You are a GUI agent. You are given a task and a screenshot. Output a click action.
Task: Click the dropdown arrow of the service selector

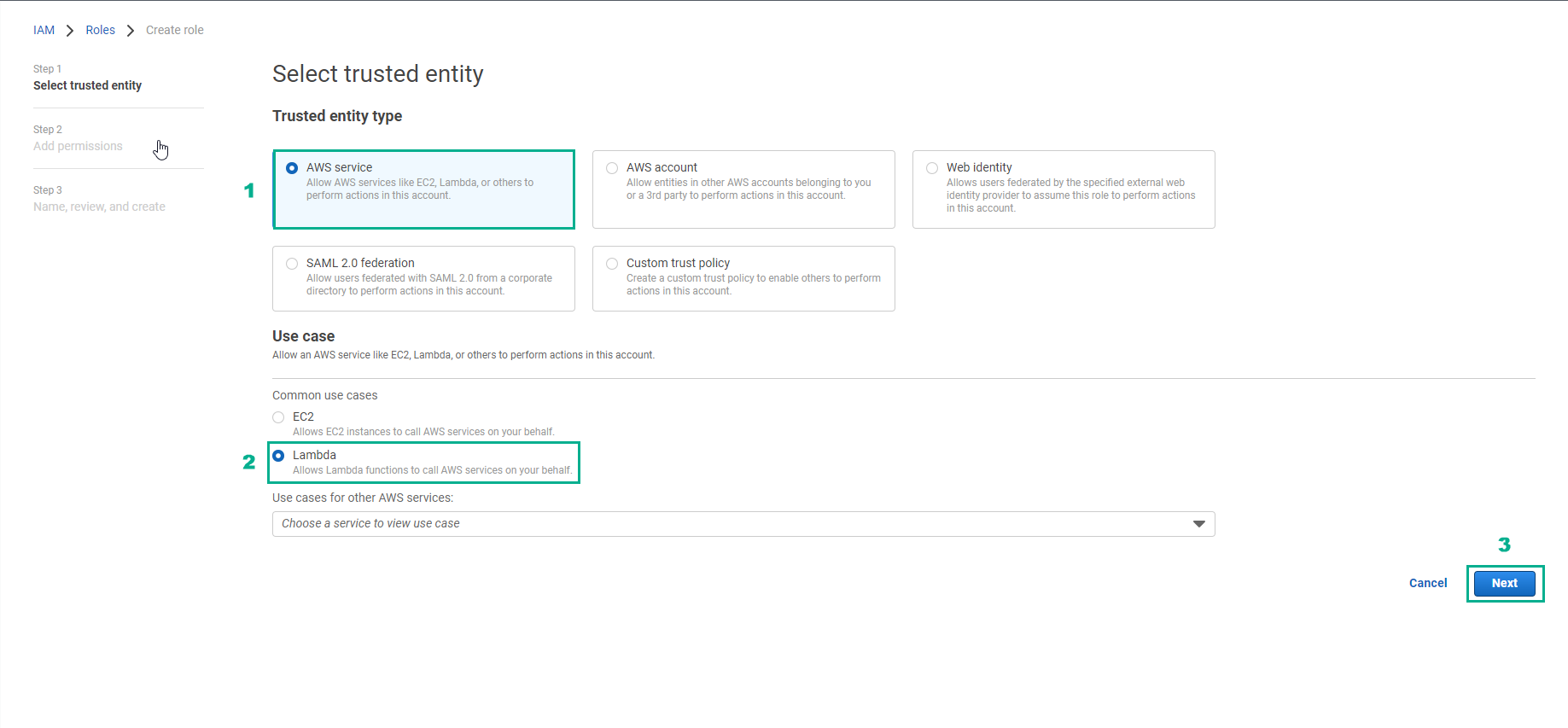coord(1198,524)
